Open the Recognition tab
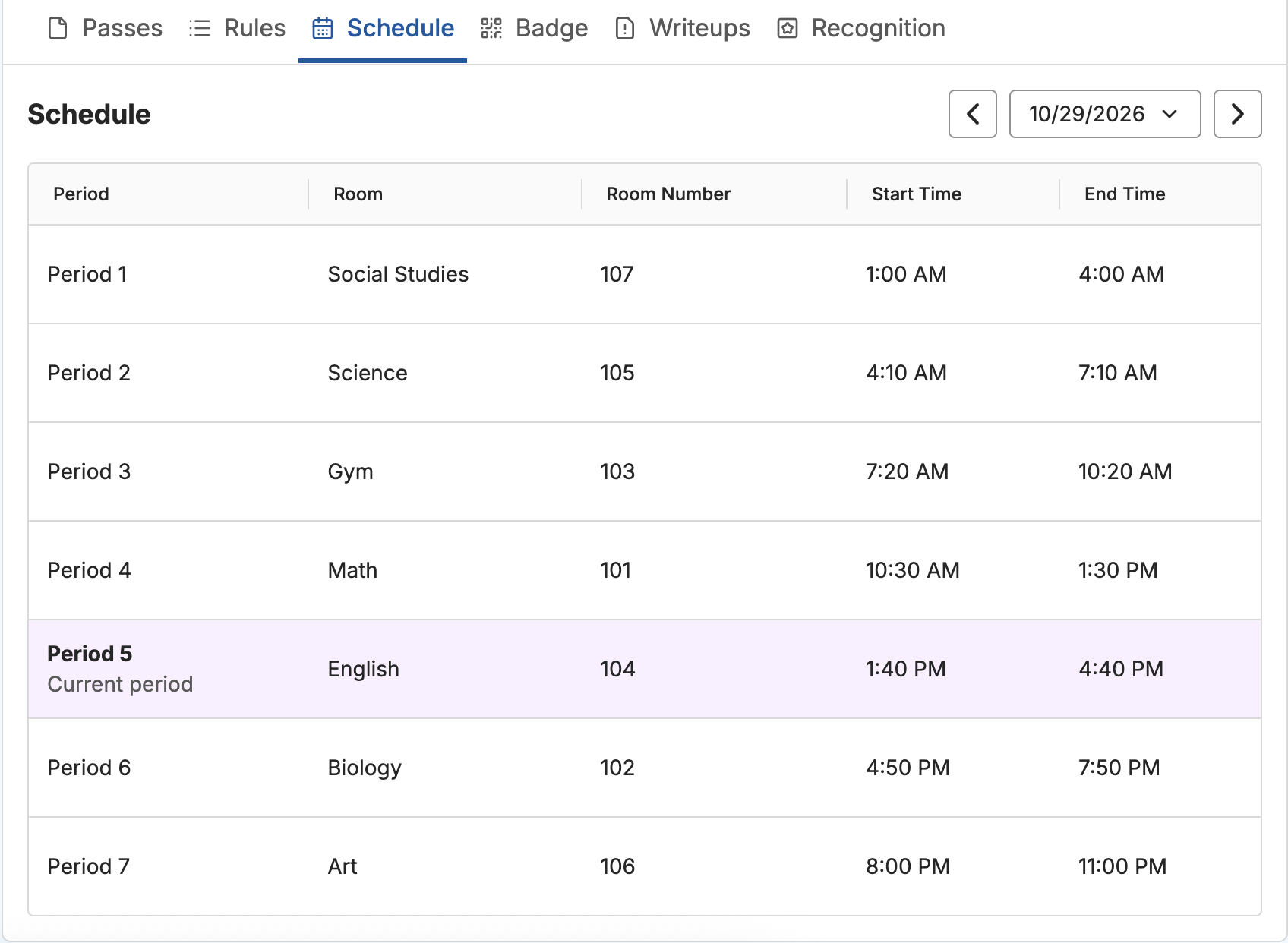Viewport: 1288px width, 943px height. point(861,29)
